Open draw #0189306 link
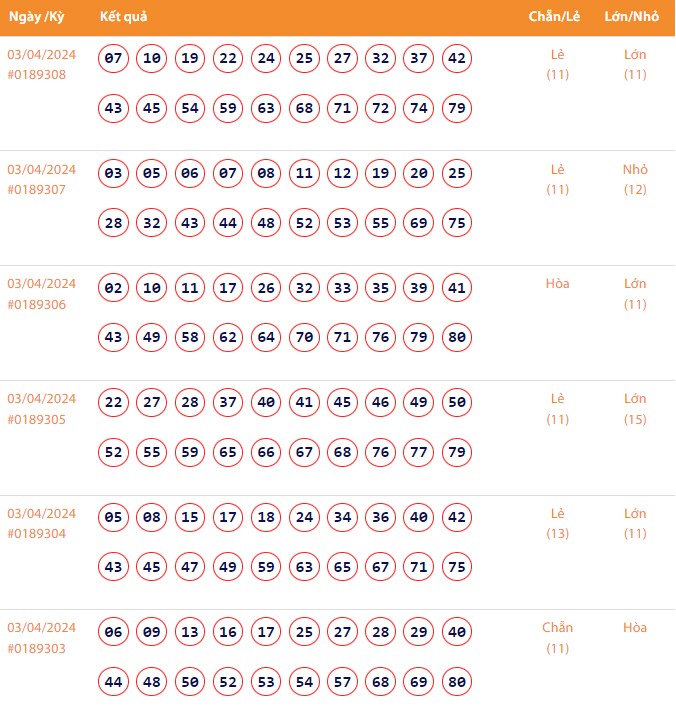 (37, 304)
